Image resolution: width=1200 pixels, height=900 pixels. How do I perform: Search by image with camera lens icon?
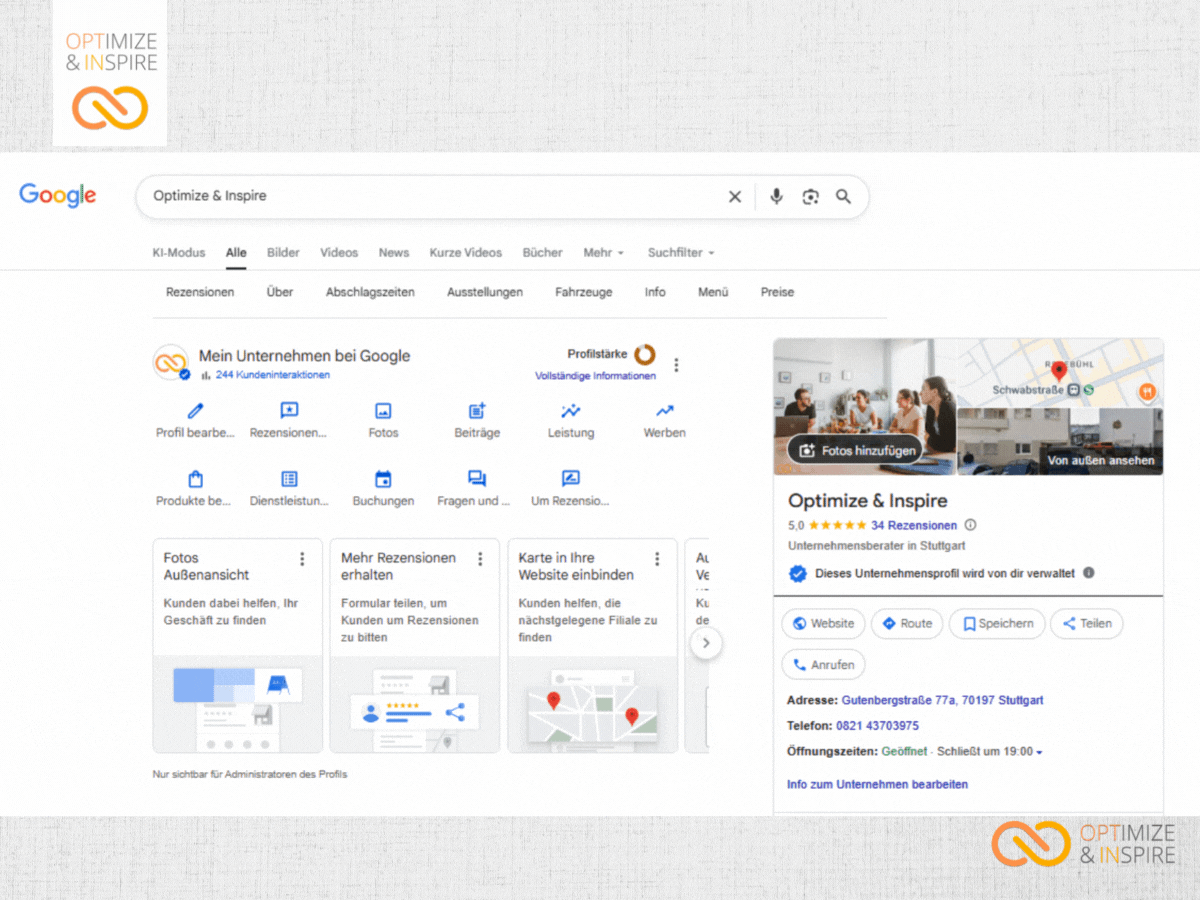[810, 197]
